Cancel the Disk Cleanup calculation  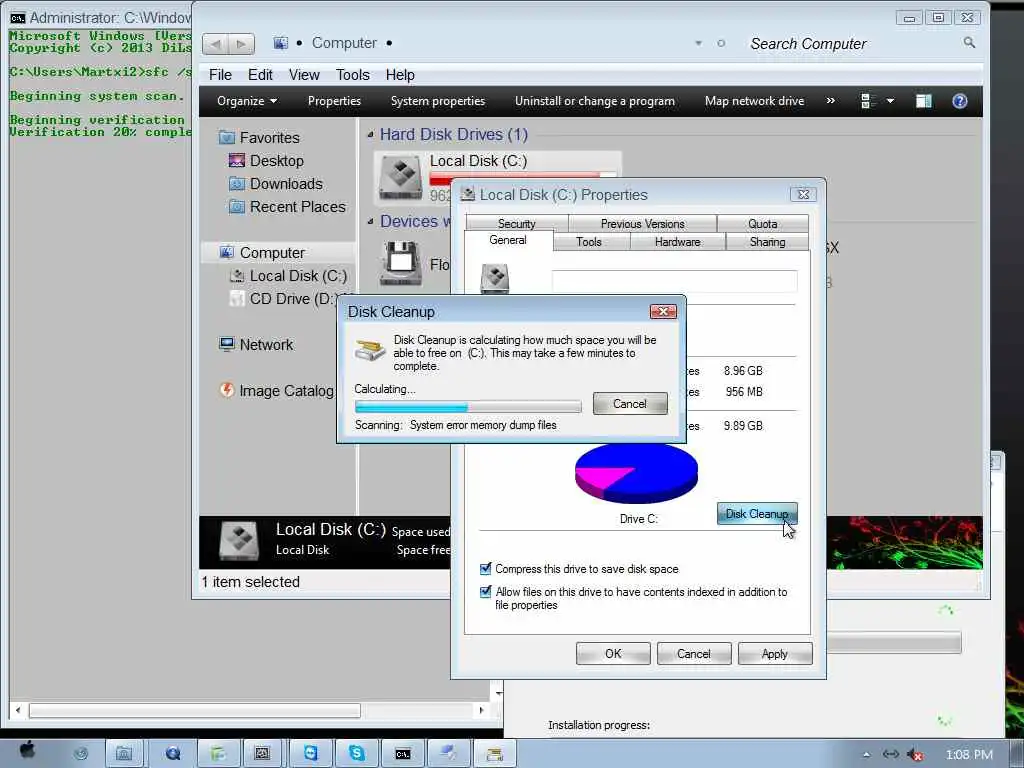(x=630, y=404)
